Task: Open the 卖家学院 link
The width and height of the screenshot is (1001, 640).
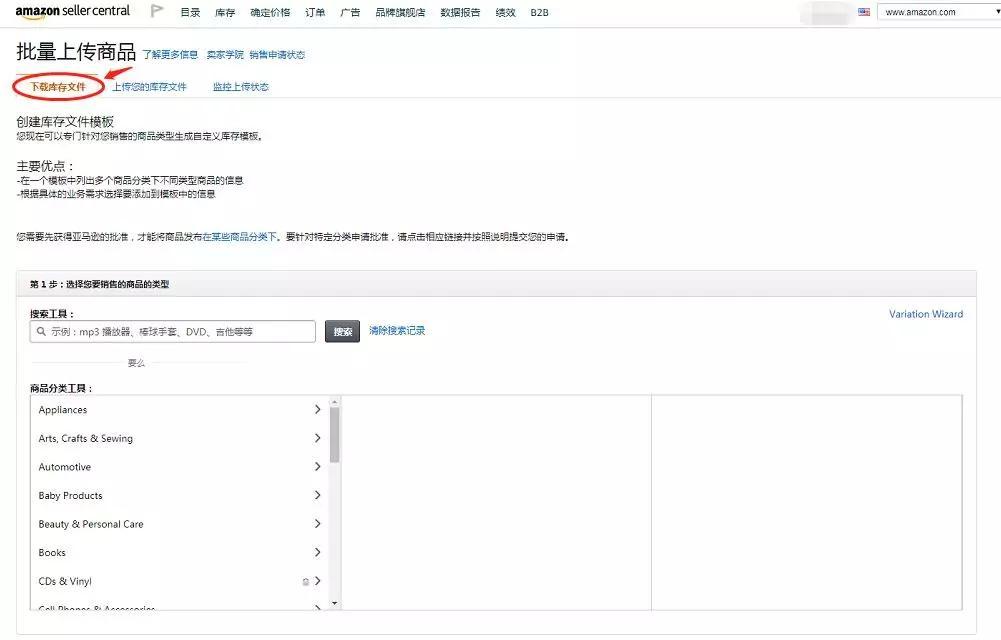Action: 225,55
